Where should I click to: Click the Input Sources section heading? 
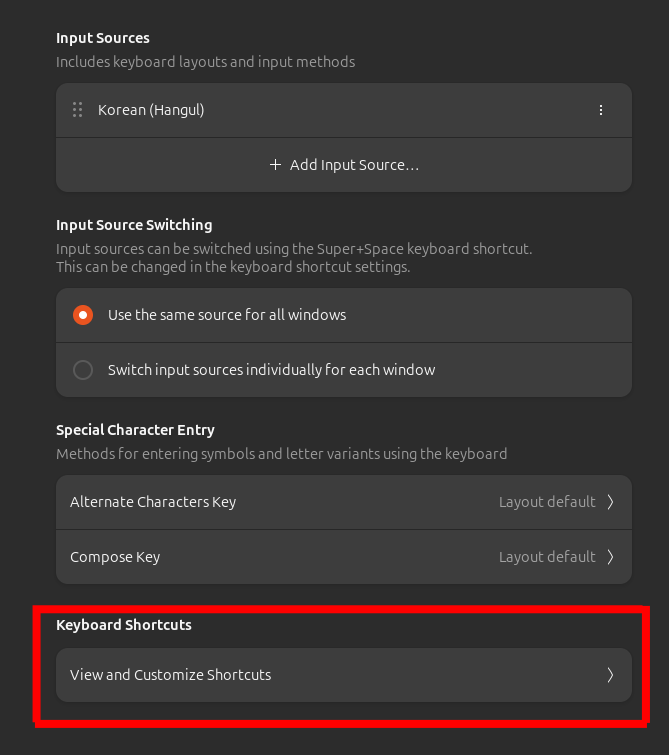tap(103, 38)
